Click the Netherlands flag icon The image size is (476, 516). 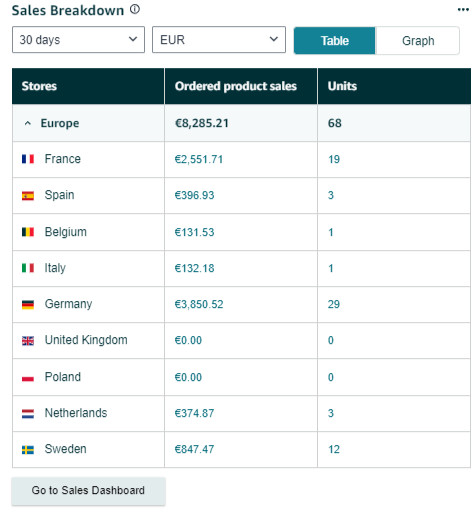coord(28,414)
